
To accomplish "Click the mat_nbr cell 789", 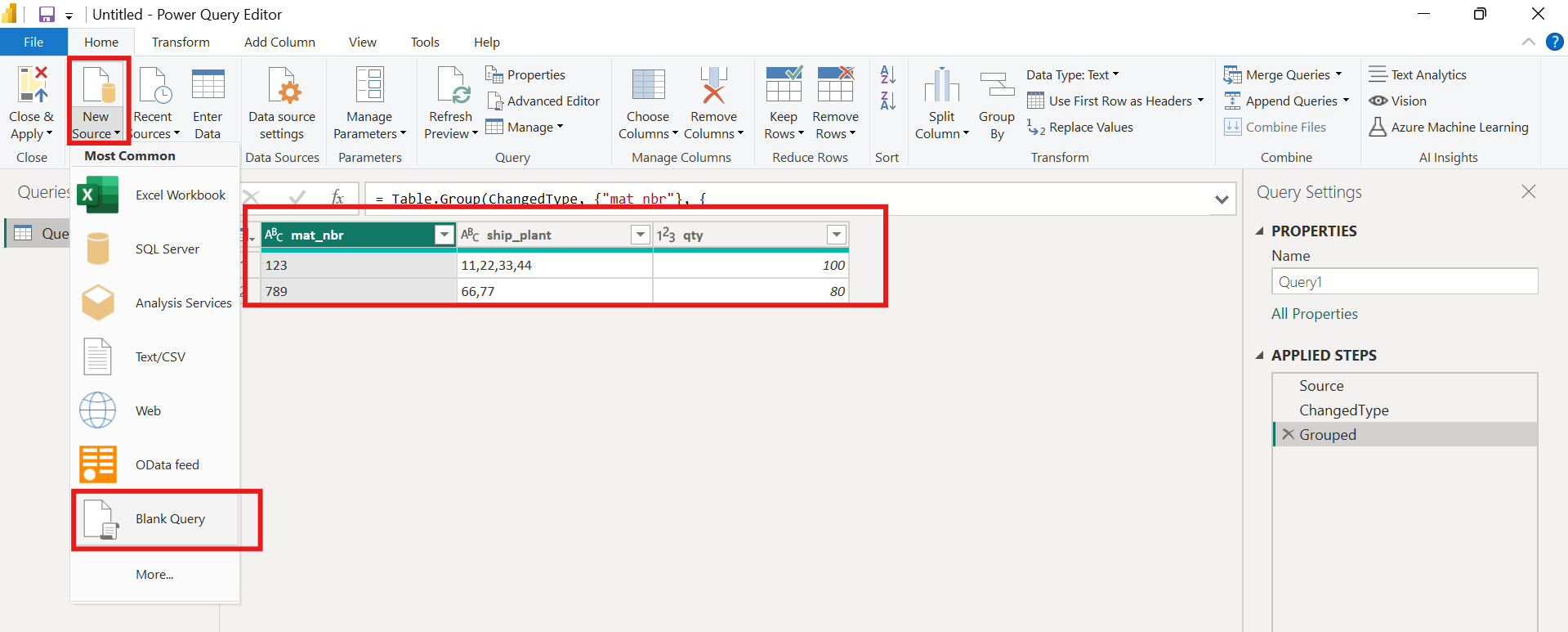I will (x=359, y=291).
